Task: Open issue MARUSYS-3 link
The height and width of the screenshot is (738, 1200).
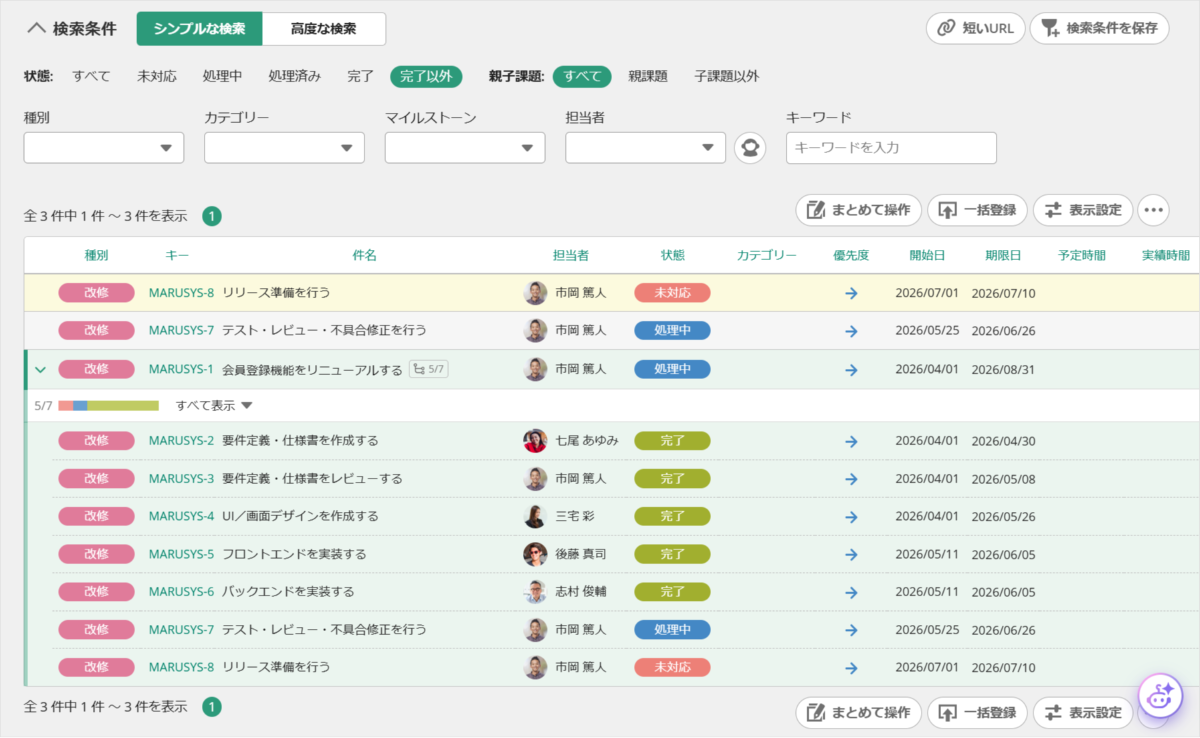Action: point(181,478)
